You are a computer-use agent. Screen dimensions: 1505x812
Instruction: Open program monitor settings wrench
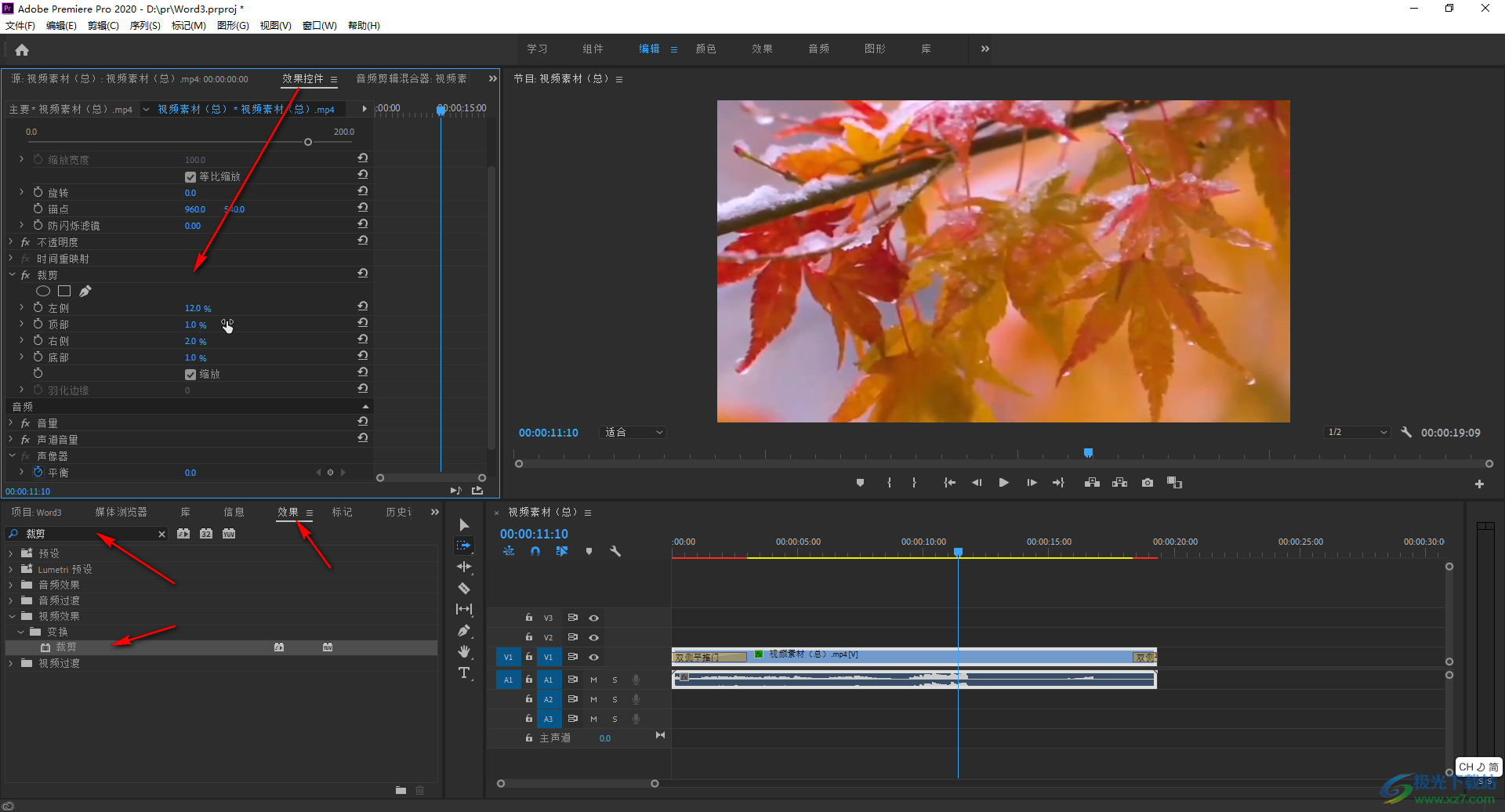click(x=1406, y=432)
